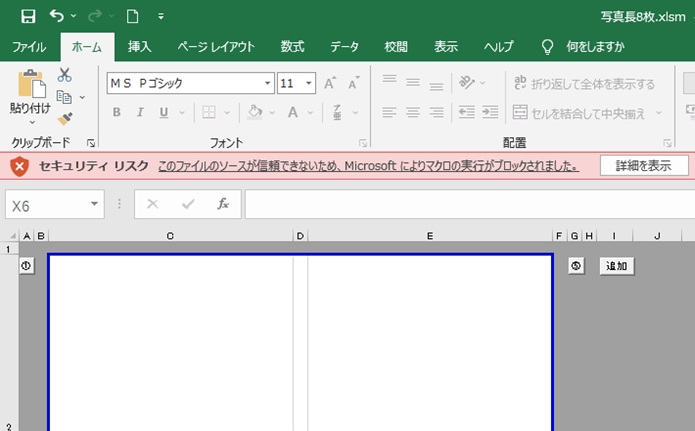Expand the font size dropdown
The height and width of the screenshot is (431, 695).
(x=309, y=83)
